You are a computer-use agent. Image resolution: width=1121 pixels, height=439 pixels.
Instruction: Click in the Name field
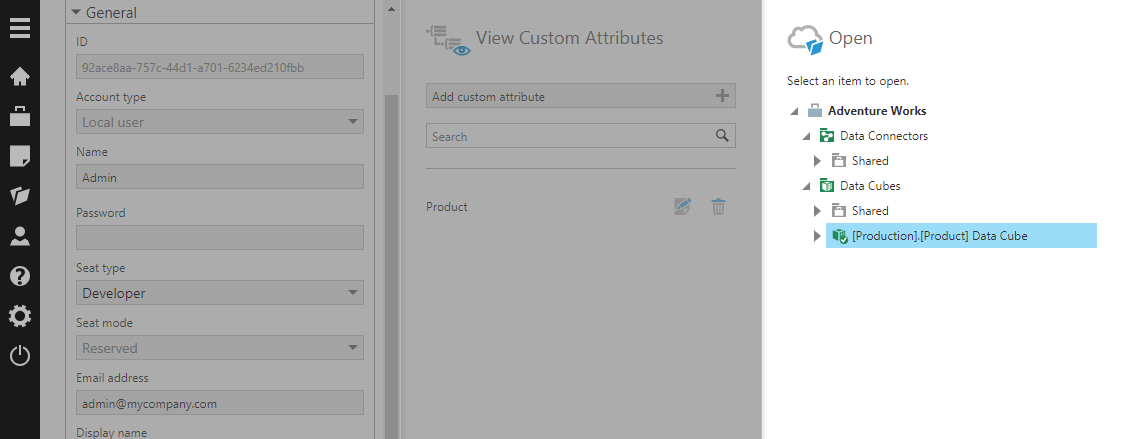click(219, 177)
